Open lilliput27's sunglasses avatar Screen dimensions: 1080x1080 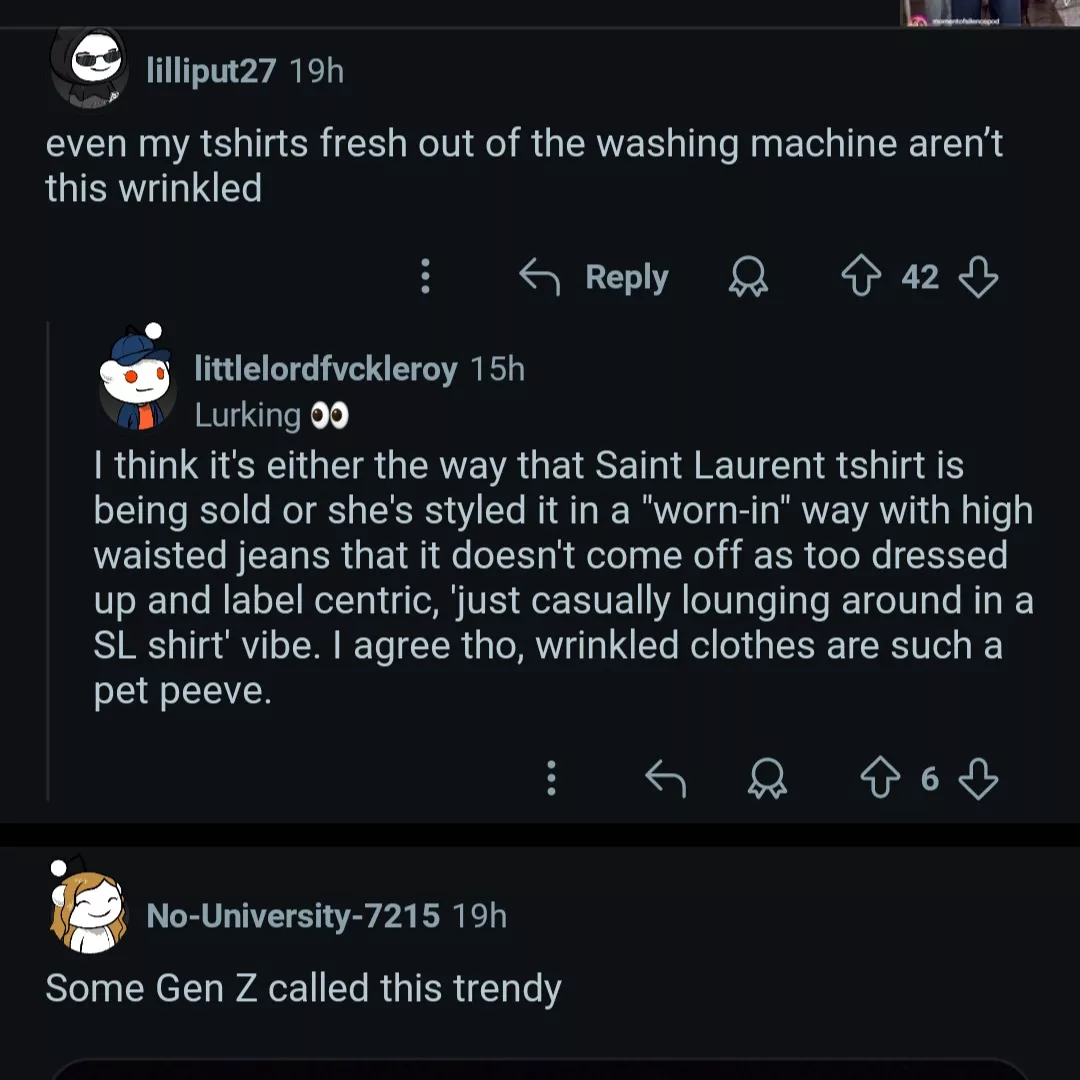pyautogui.click(x=87, y=67)
